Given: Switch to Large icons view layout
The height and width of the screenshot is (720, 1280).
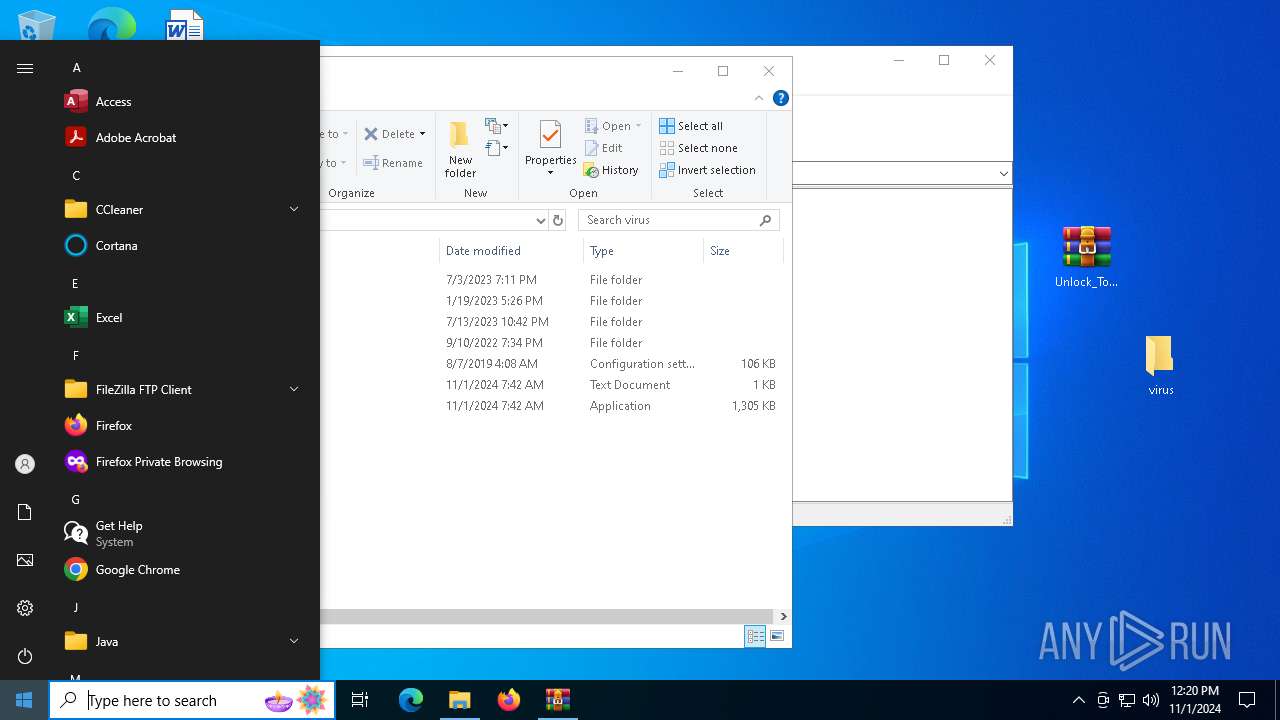Looking at the screenshot, I should pyautogui.click(x=776, y=636).
